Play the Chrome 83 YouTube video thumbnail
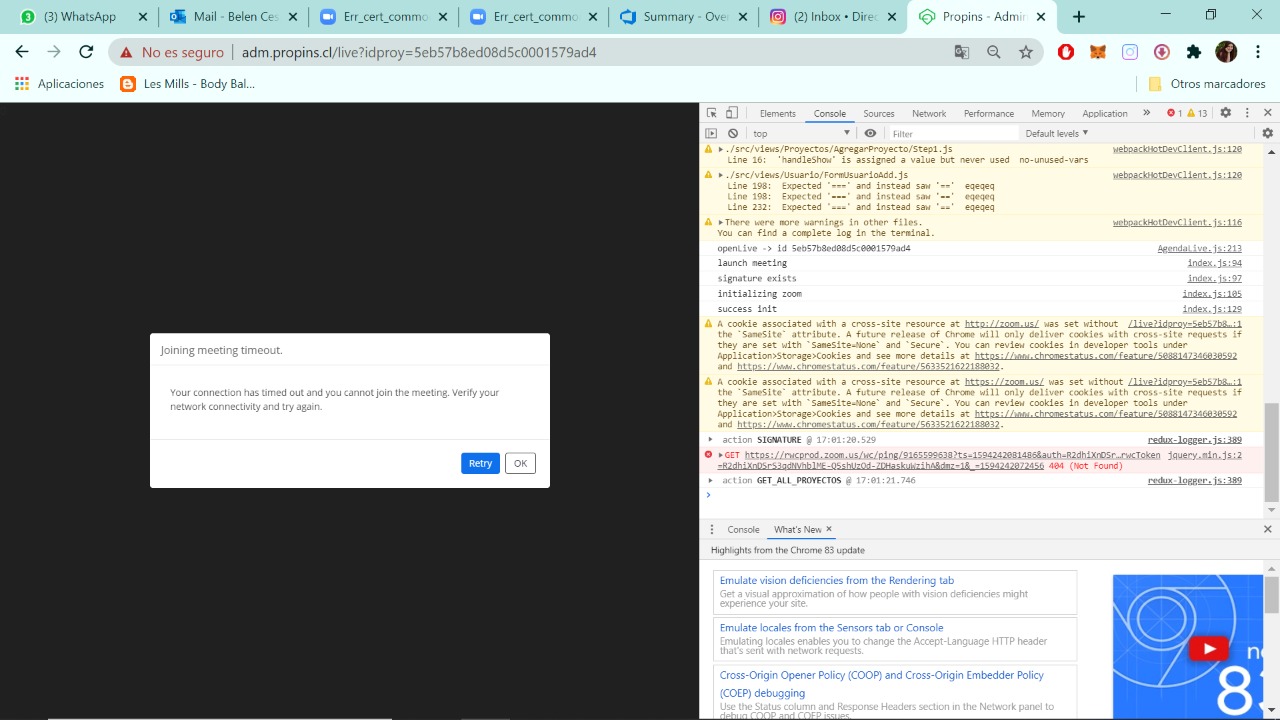 pos(1208,649)
